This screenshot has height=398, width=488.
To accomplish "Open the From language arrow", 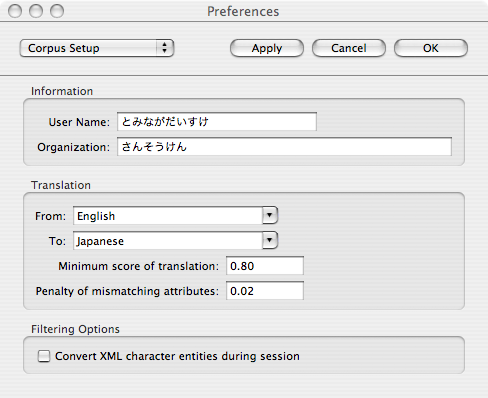I will 270,215.
